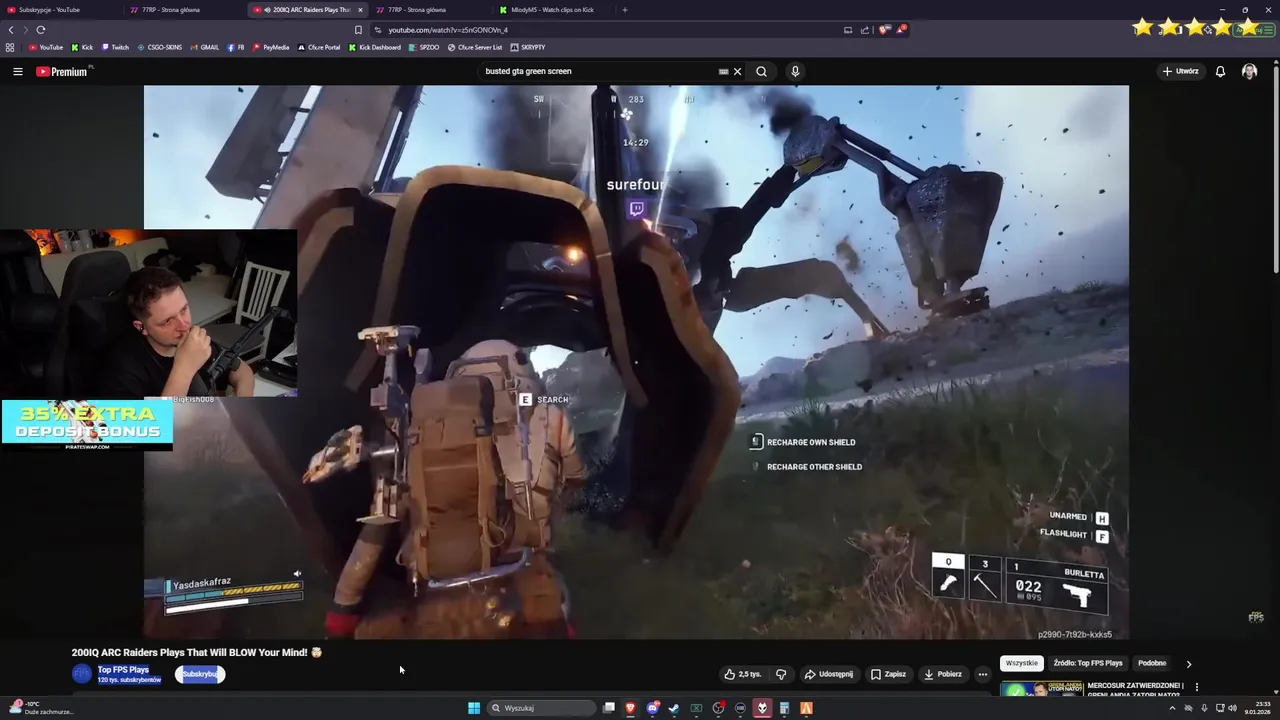Click the video player to pause
1280x720 pixels.
pos(636,360)
